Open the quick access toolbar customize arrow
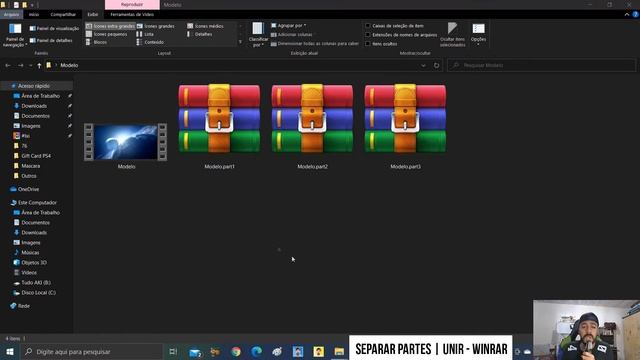 pos(32,5)
